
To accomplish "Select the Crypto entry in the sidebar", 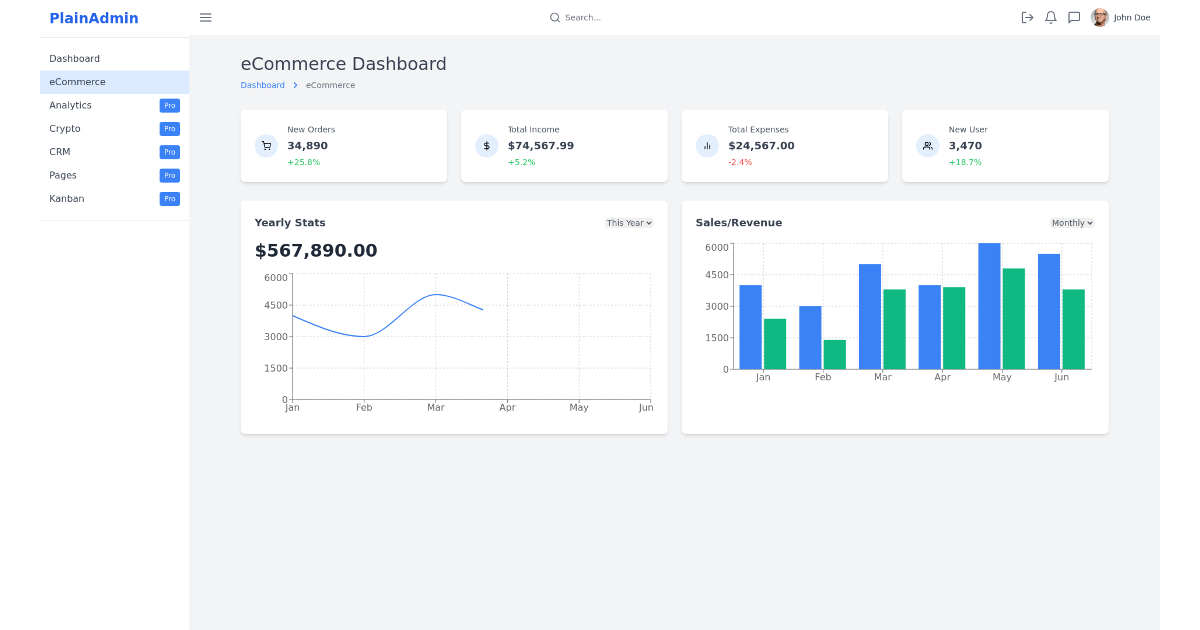I will tap(64, 128).
